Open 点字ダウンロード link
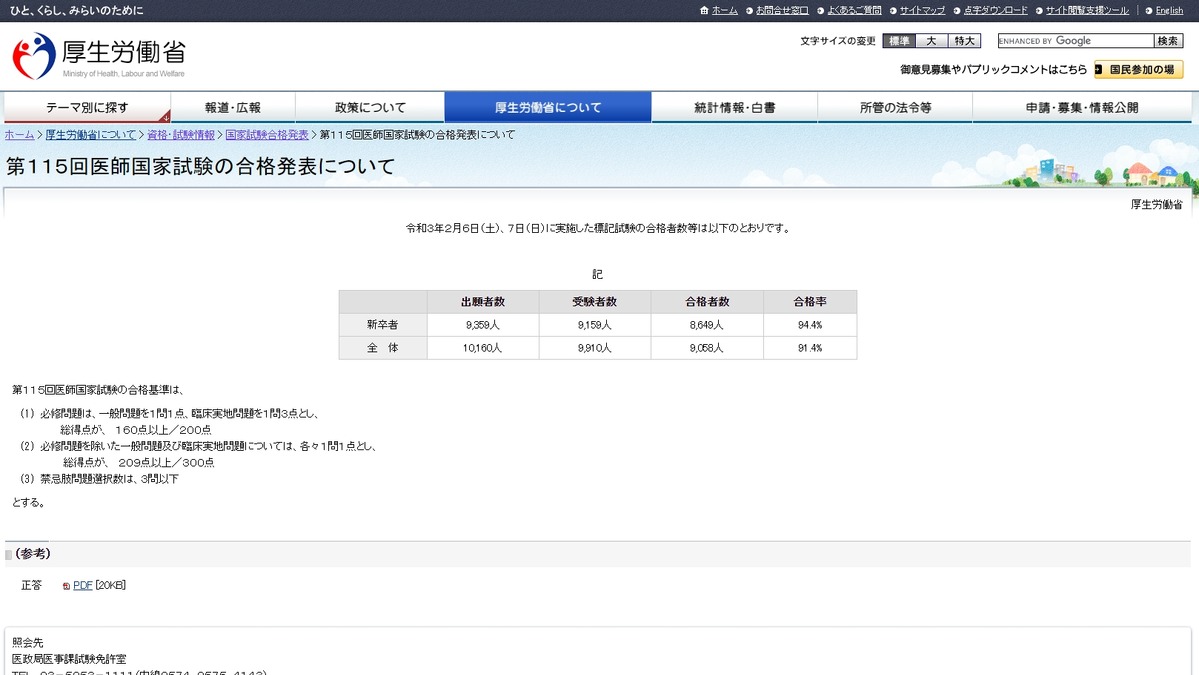 click(x=995, y=11)
